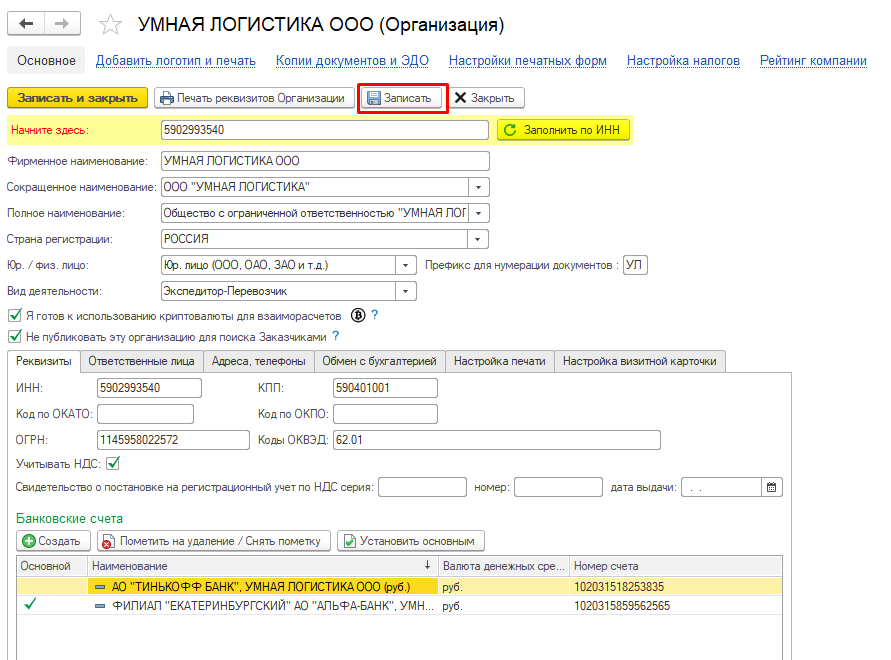Screen dimensions: 891x660
Task: Click the 'Заполнить по ИНН' button
Action: [564, 130]
